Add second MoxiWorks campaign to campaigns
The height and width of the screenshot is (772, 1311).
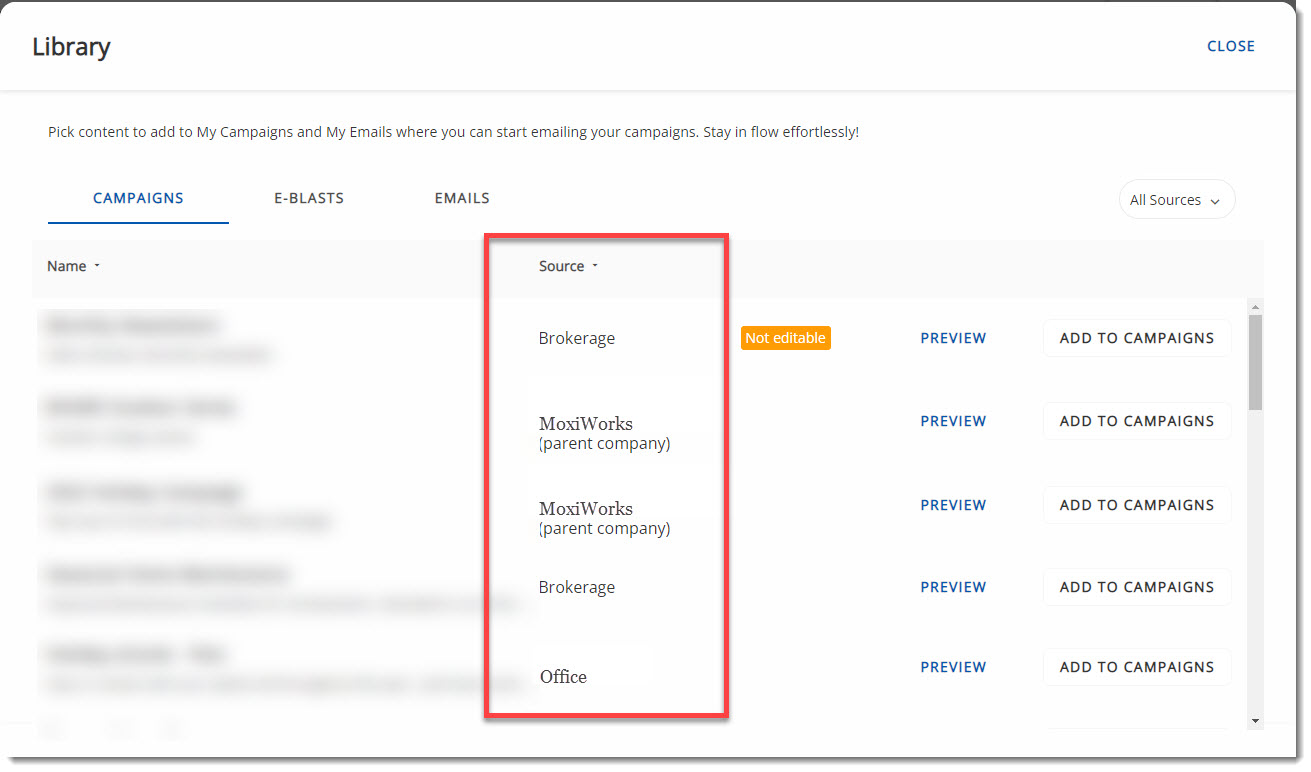click(x=1136, y=505)
